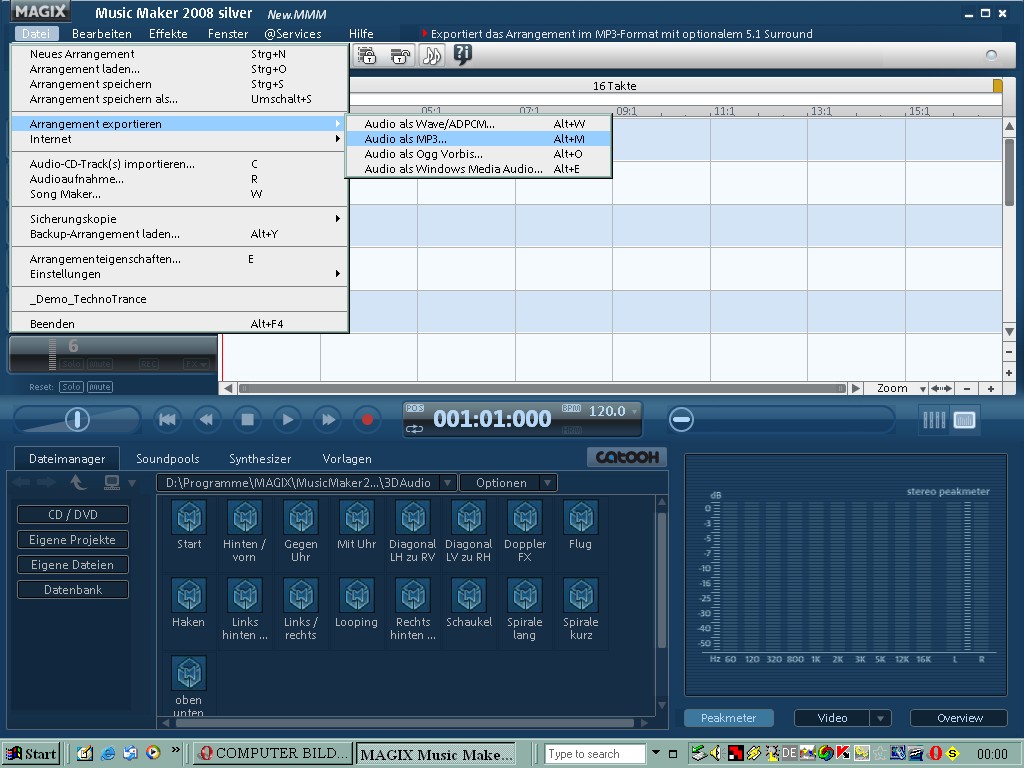1024x768 pixels.
Task: Switch to the Synthesizer tab
Action: click(260, 459)
